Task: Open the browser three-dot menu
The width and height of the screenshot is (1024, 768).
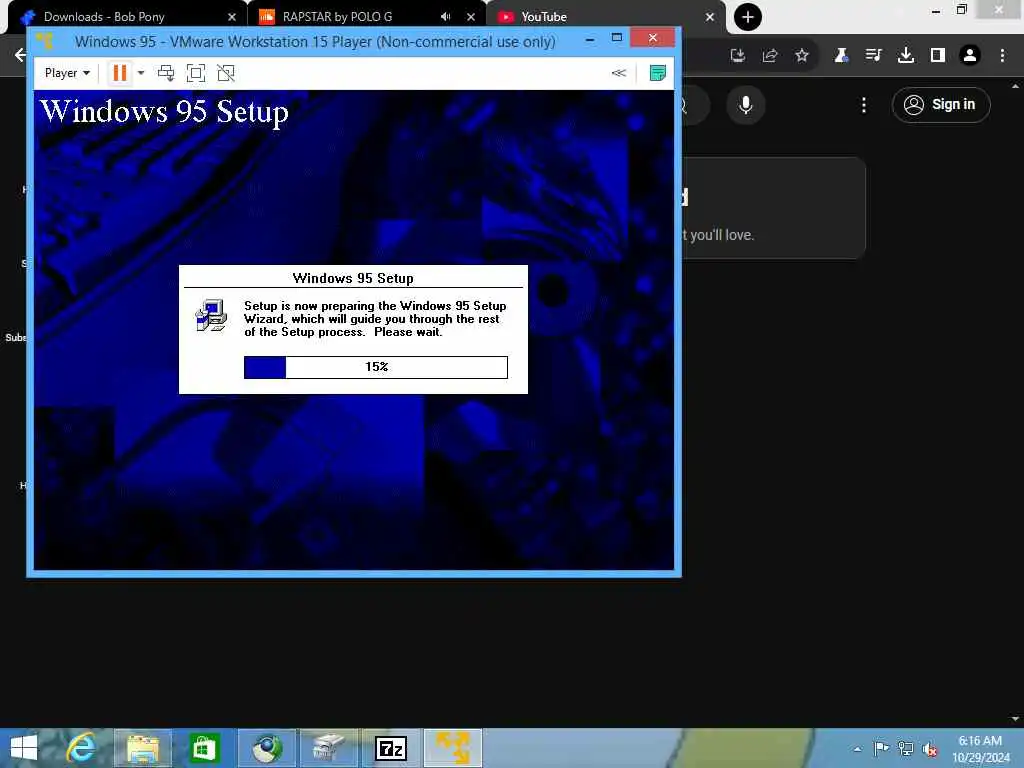Action: [x=1002, y=56]
